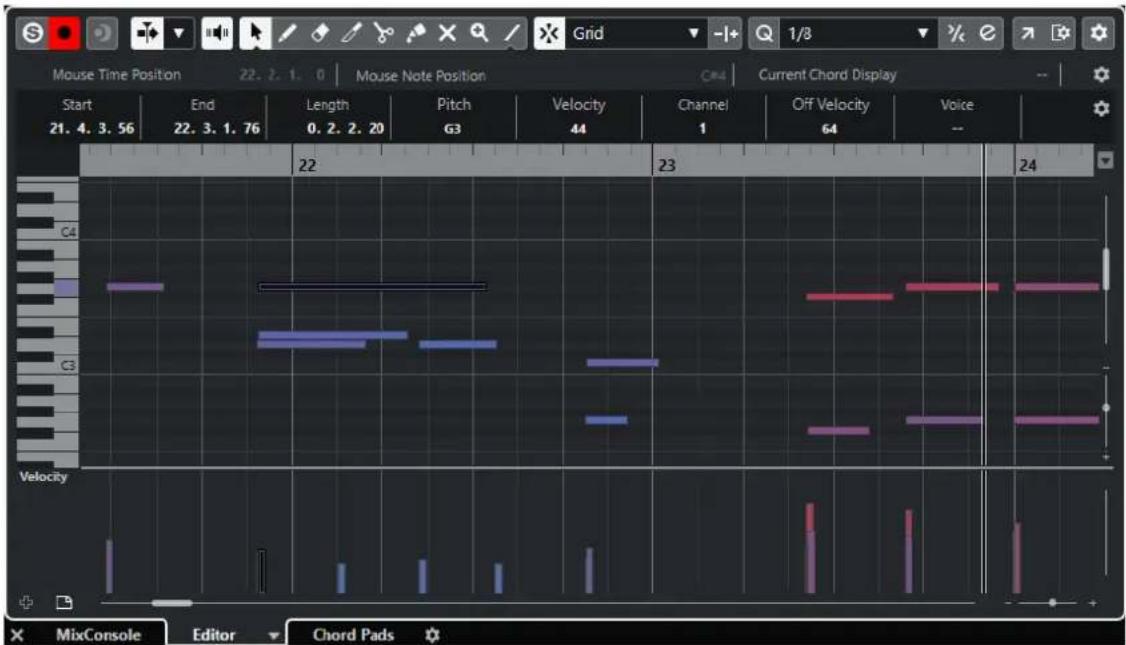This screenshot has width=1126, height=645.
Task: Open the Velocity controller lane menu
Action: tap(43, 477)
